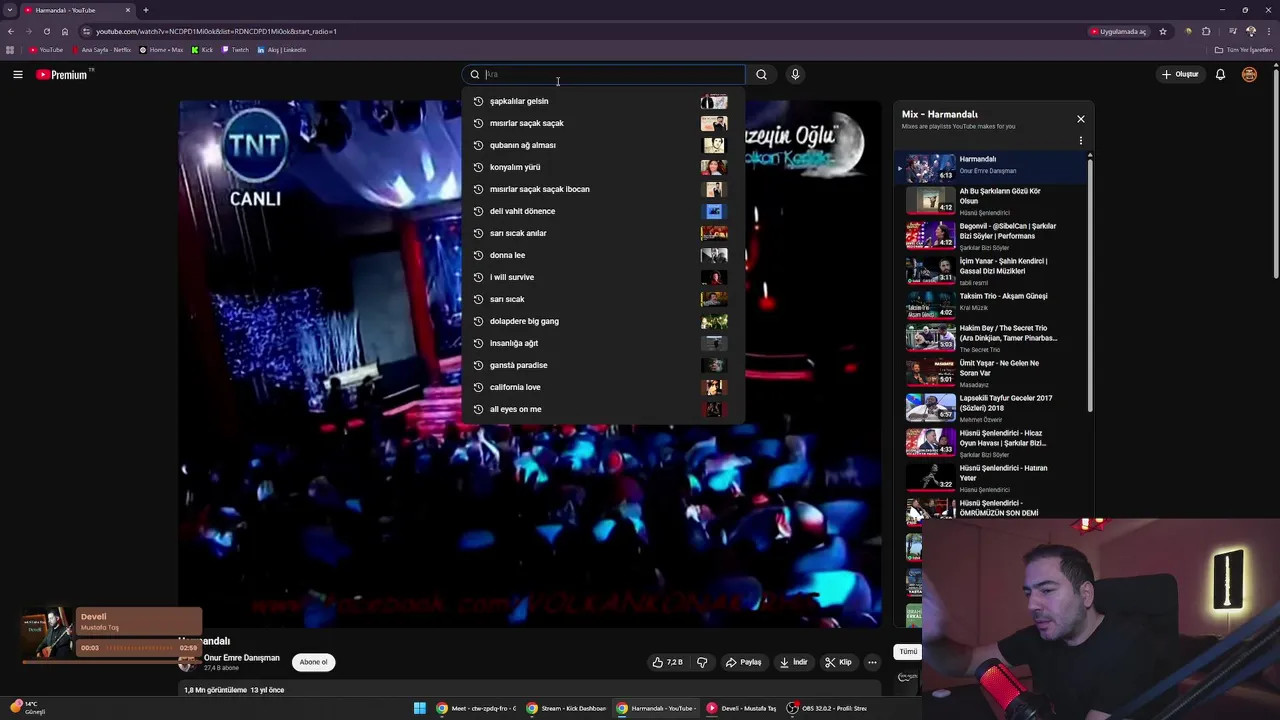
Task: Click the search magnifier button
Action: coord(761,74)
